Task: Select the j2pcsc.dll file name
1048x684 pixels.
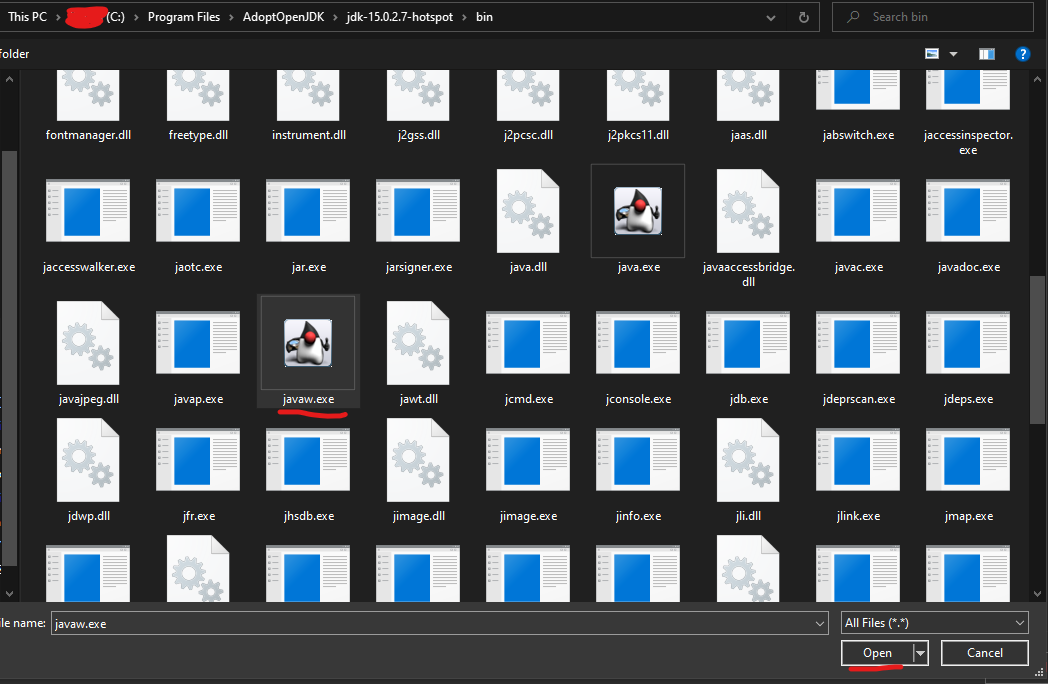Action: [x=528, y=135]
